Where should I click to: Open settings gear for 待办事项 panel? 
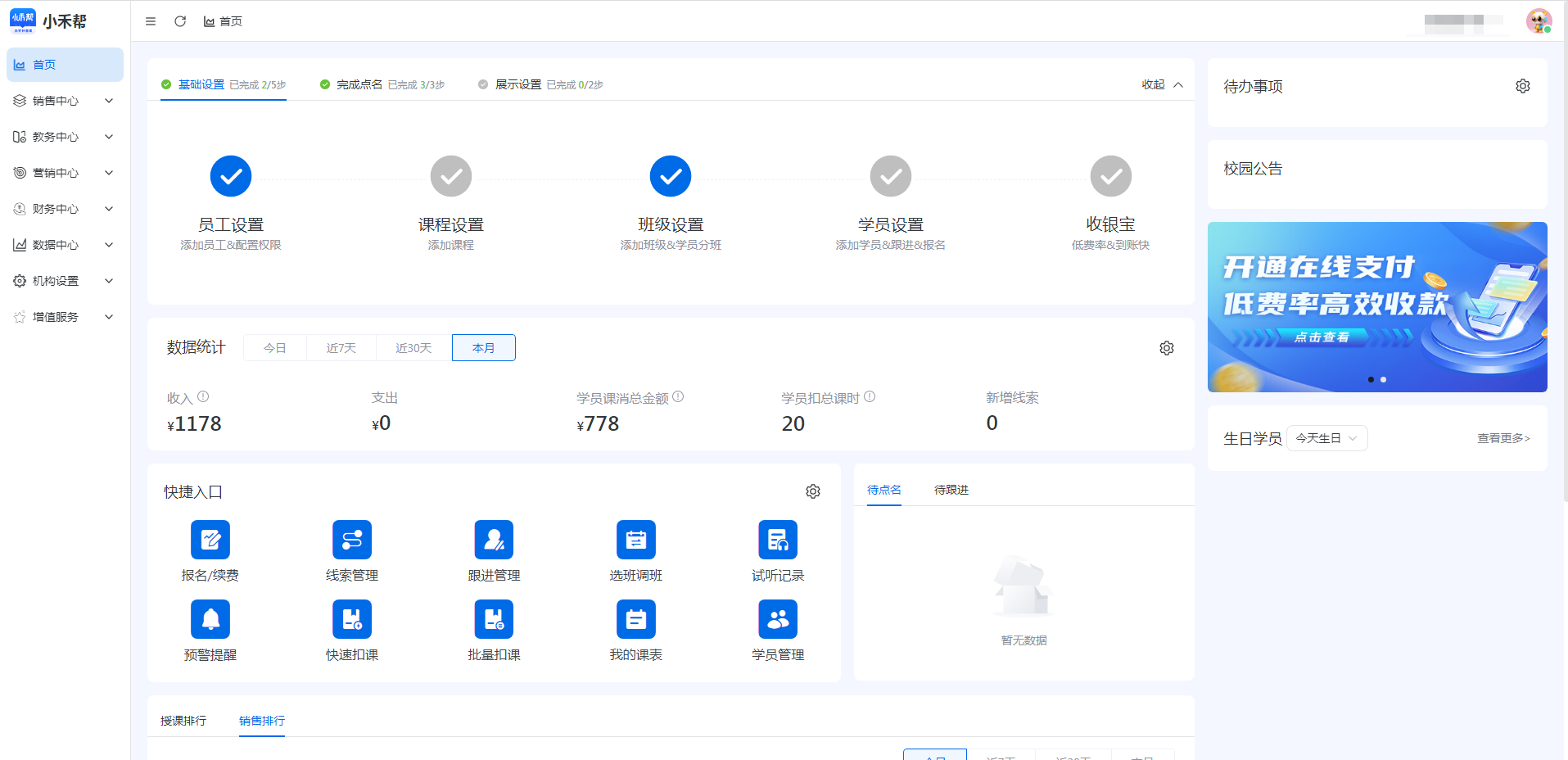[1522, 86]
